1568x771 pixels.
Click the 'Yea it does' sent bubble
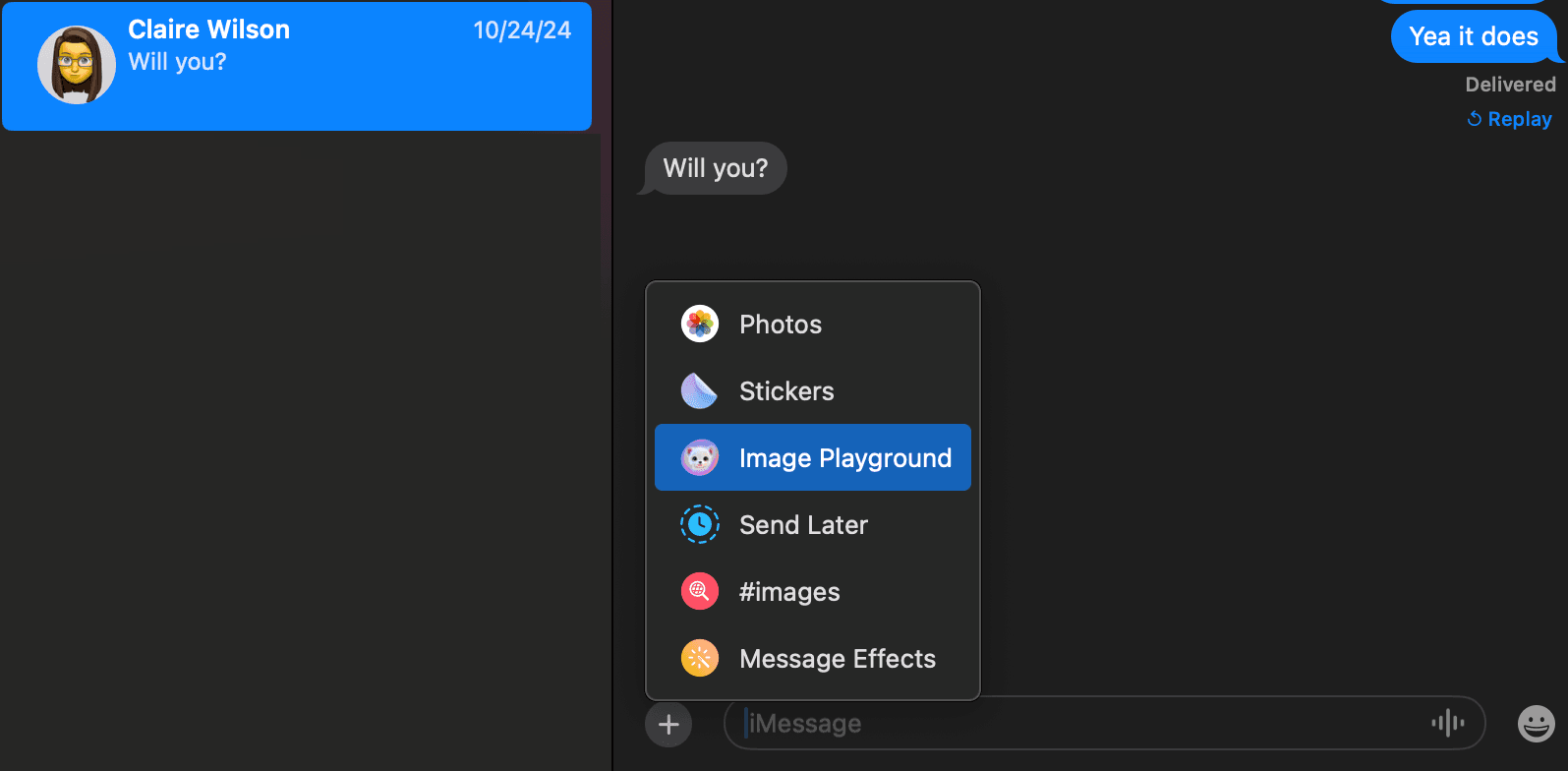pos(1474,36)
